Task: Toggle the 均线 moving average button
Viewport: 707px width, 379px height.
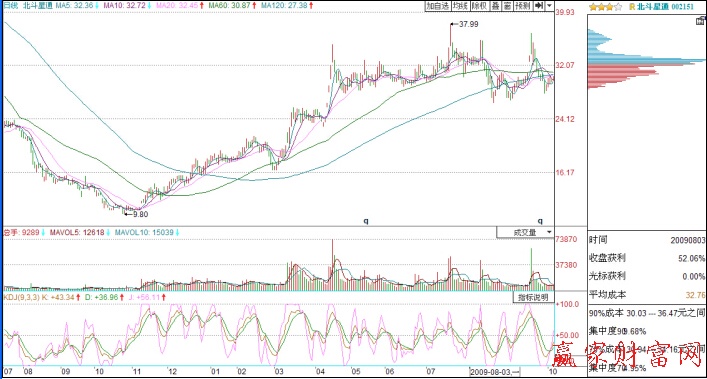Action: [460, 6]
